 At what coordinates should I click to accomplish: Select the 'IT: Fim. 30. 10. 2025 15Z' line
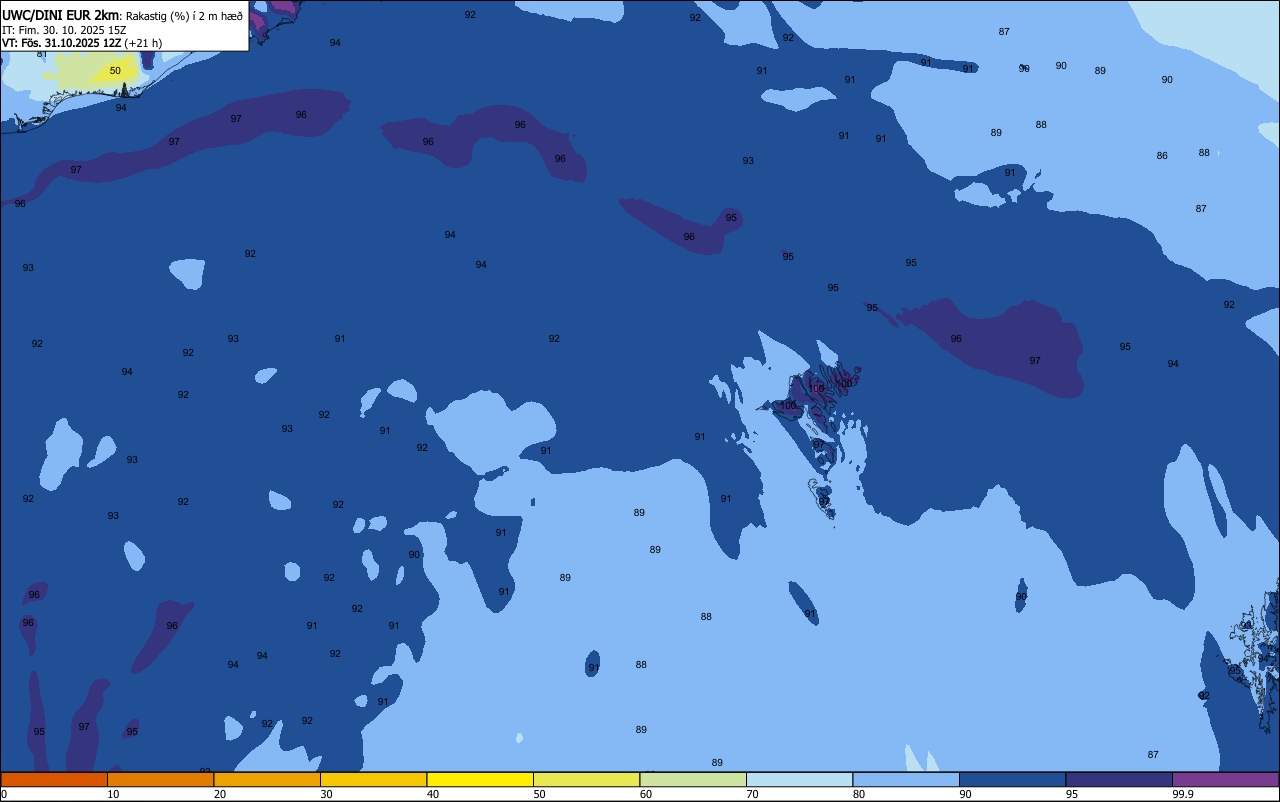(64, 30)
